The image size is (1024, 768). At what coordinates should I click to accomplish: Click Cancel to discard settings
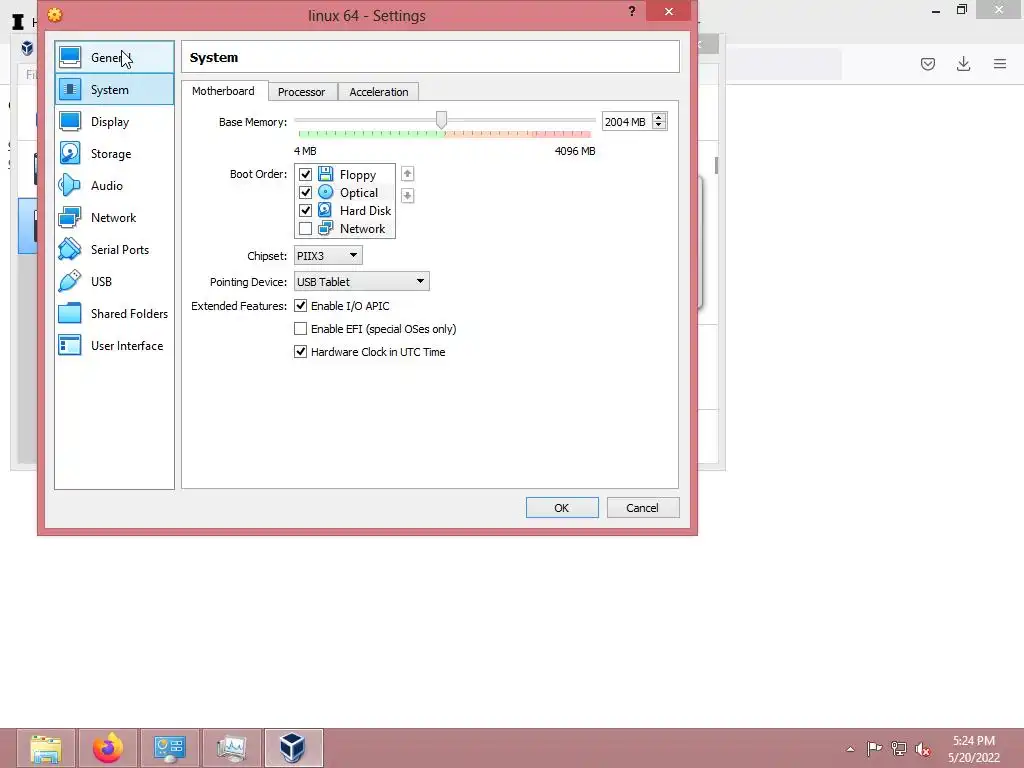point(643,507)
